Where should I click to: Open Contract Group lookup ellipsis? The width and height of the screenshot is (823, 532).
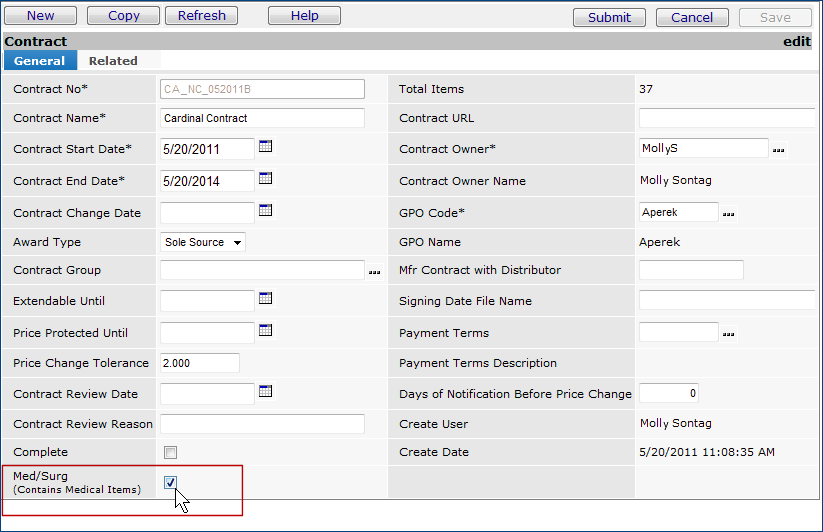point(375,271)
